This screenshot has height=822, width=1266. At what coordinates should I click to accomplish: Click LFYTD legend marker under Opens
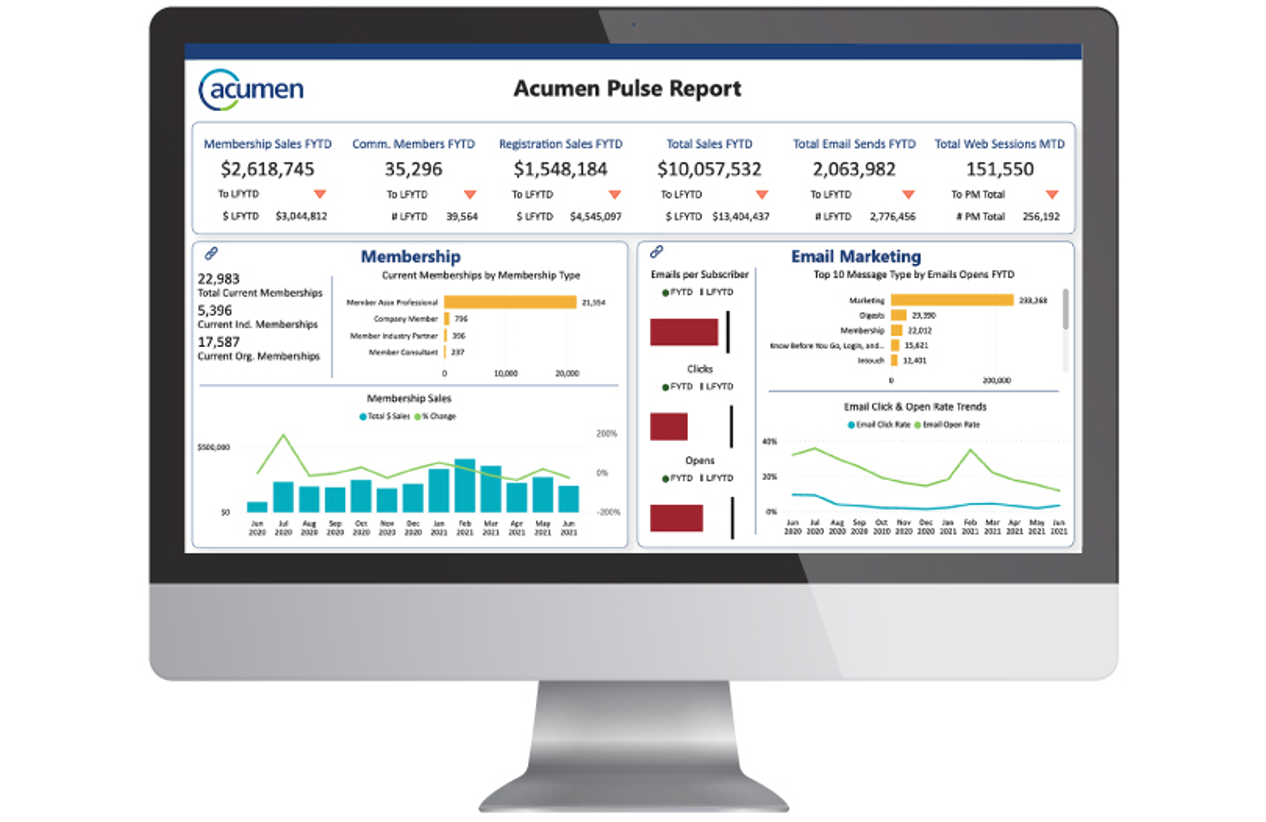pyautogui.click(x=702, y=478)
